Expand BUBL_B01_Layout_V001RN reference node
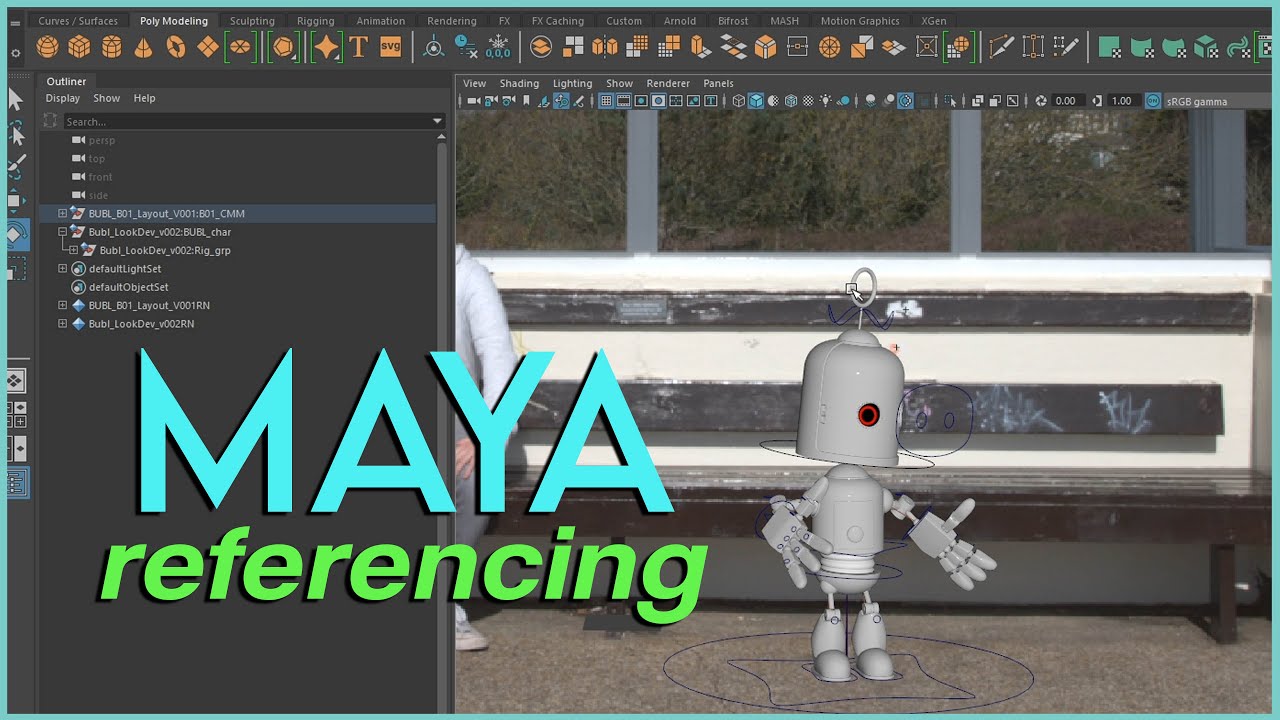This screenshot has height=720, width=1280. [63, 305]
